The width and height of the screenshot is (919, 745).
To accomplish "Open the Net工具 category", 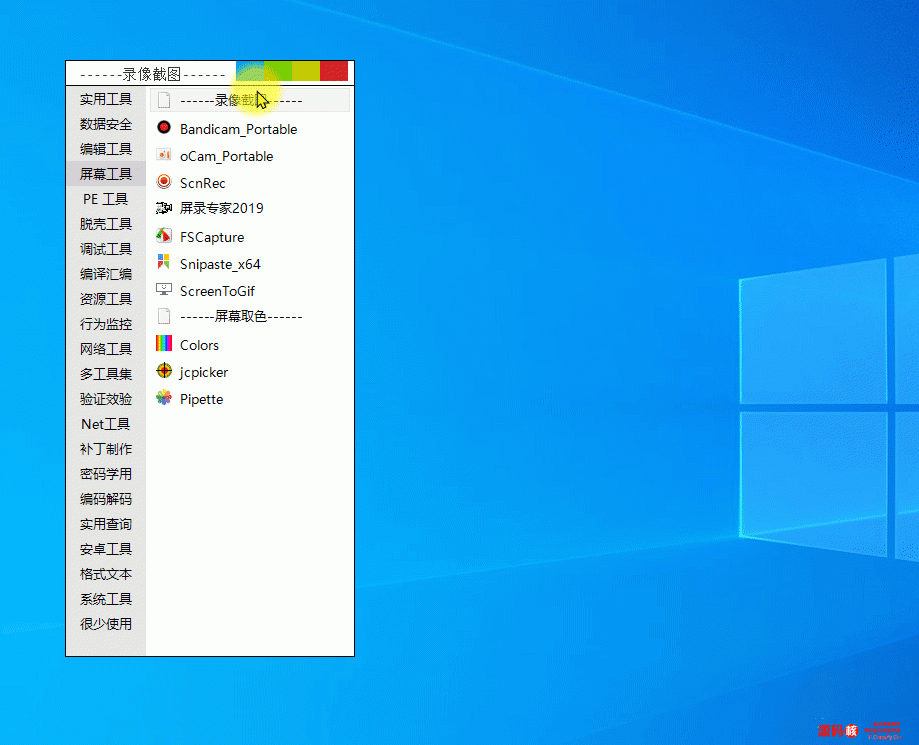I will pos(106,424).
